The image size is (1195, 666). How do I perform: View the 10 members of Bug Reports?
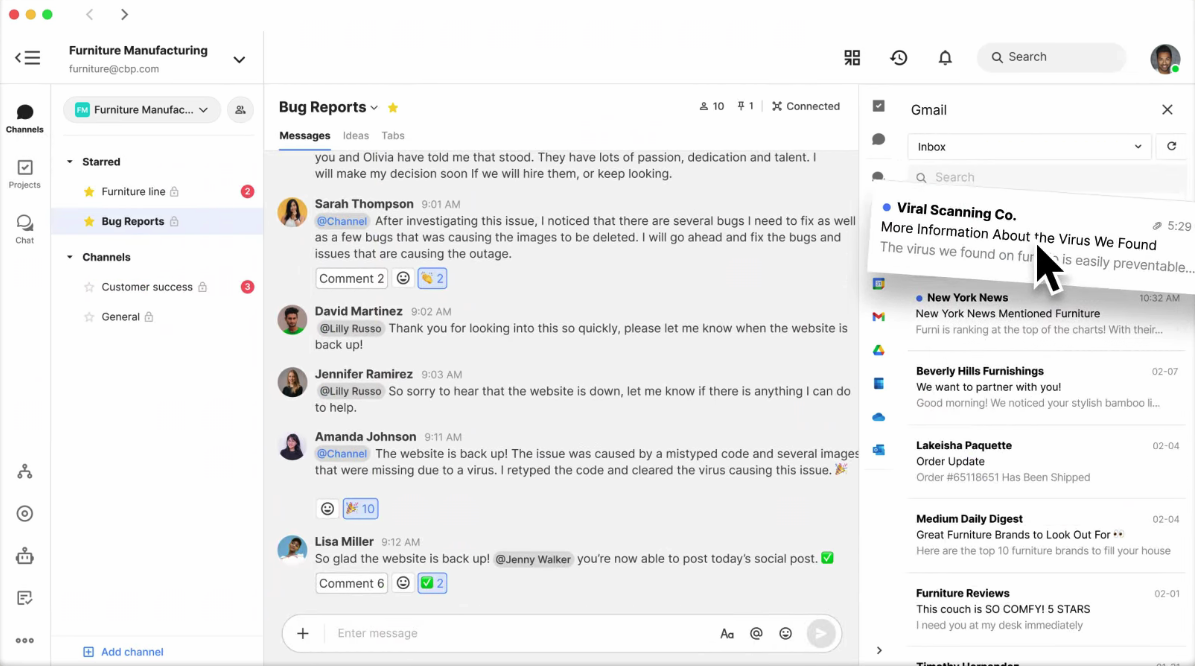(711, 106)
